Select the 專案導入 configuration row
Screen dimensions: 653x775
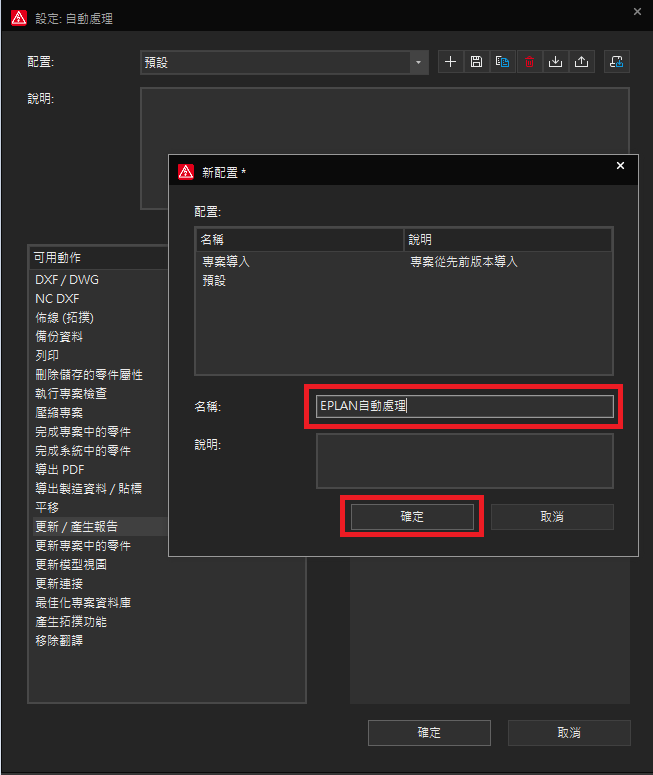coord(404,261)
